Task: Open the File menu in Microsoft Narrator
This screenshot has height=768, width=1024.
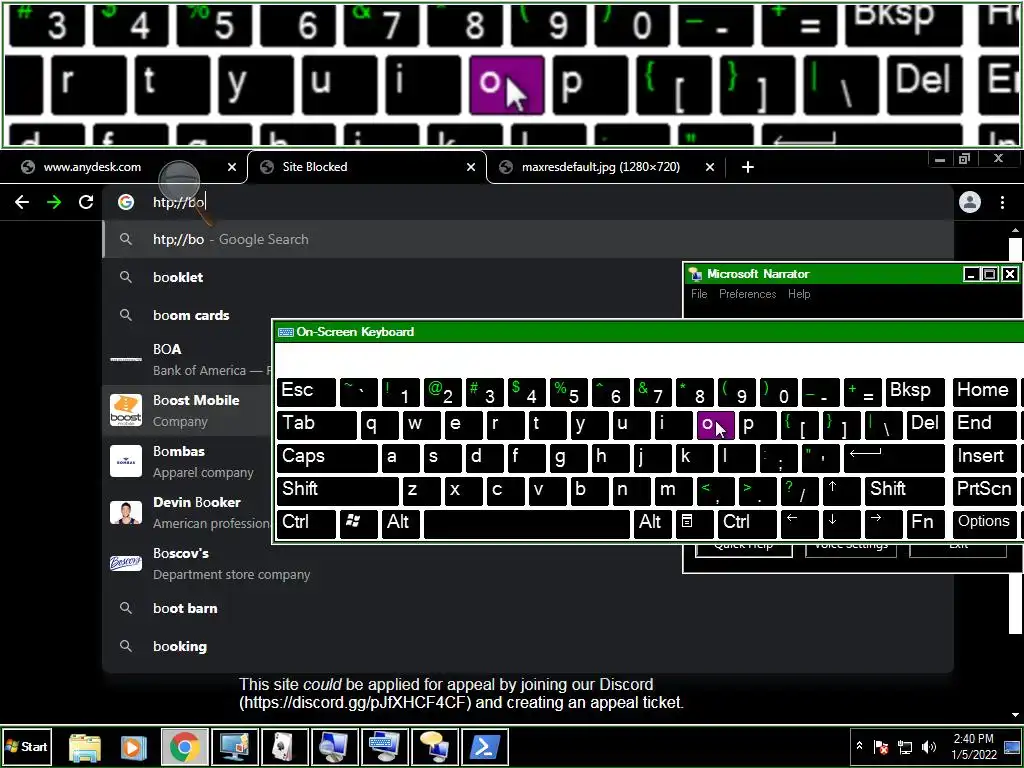Action: tap(699, 294)
